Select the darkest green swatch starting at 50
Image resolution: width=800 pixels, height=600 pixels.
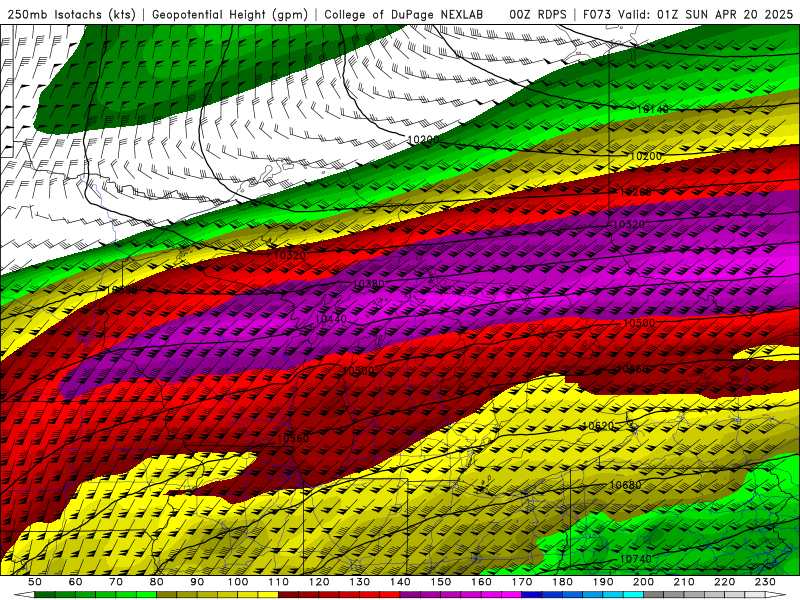pyautogui.click(x=45, y=595)
